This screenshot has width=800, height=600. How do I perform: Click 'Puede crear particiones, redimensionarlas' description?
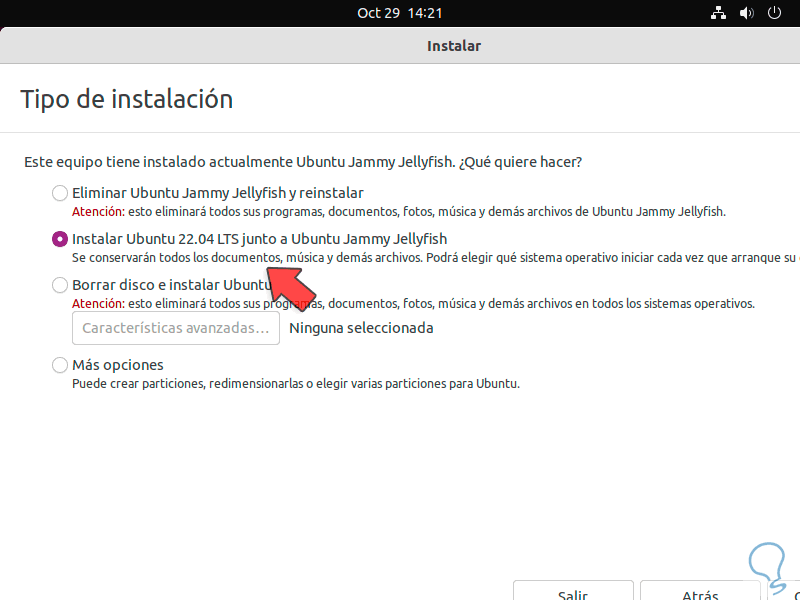(x=296, y=384)
